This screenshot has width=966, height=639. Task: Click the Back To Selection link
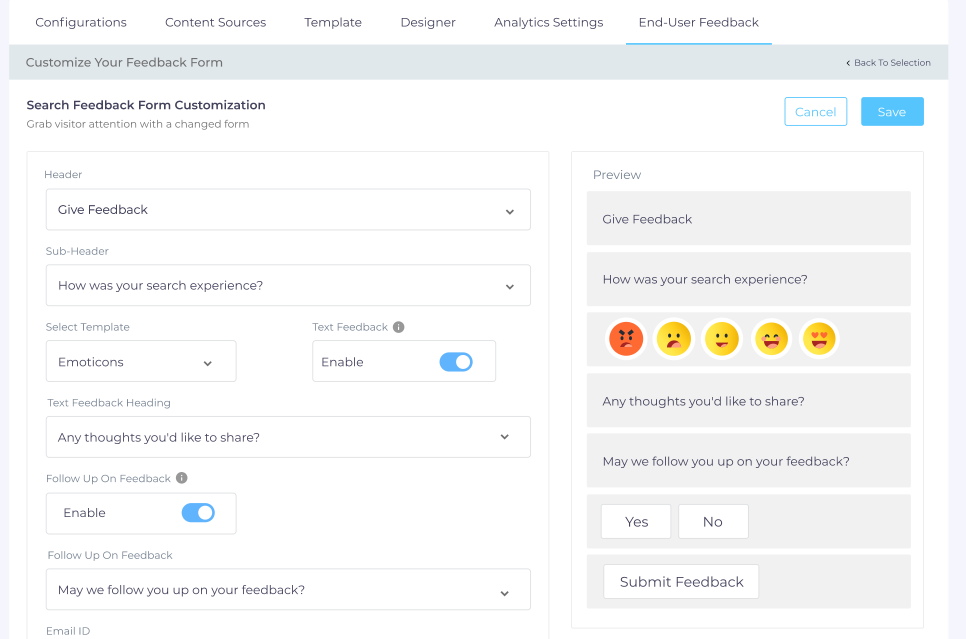point(888,63)
